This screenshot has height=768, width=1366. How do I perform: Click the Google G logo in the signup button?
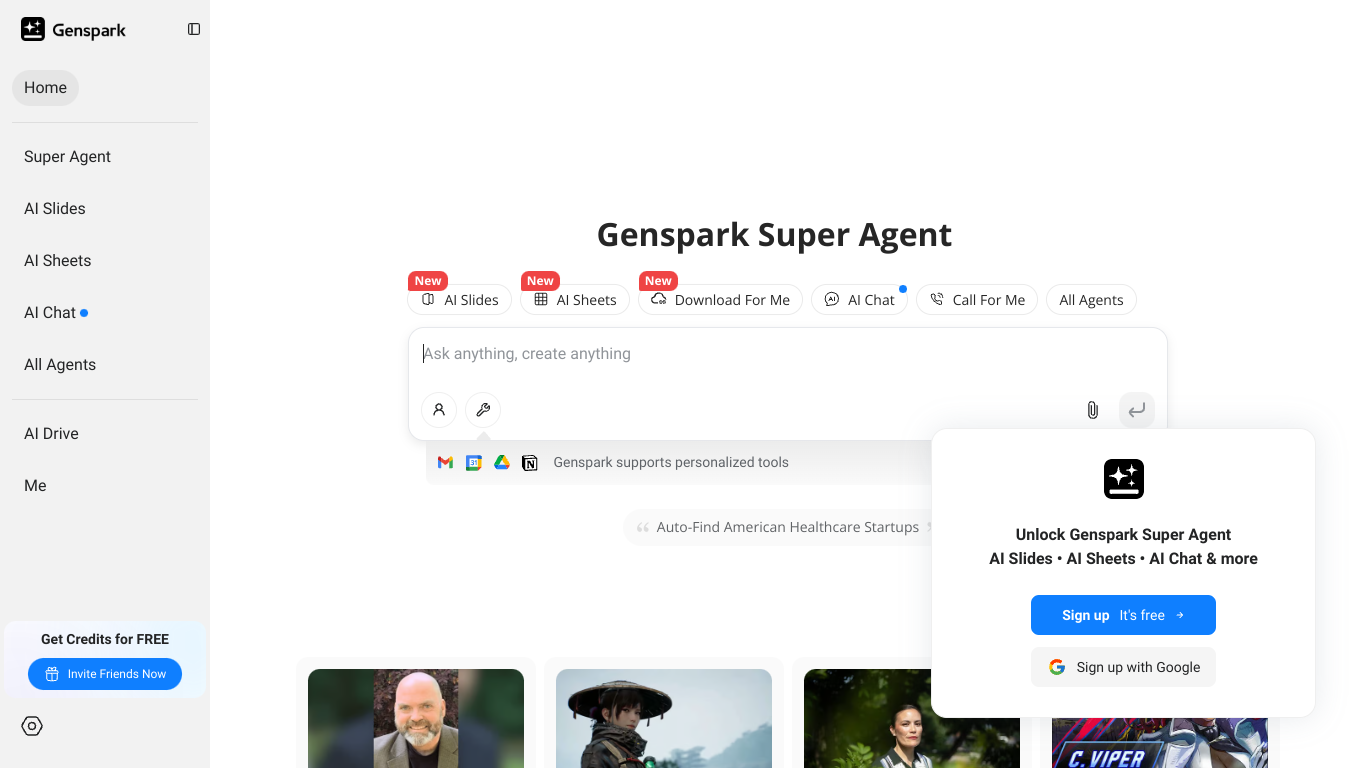[x=1057, y=667]
